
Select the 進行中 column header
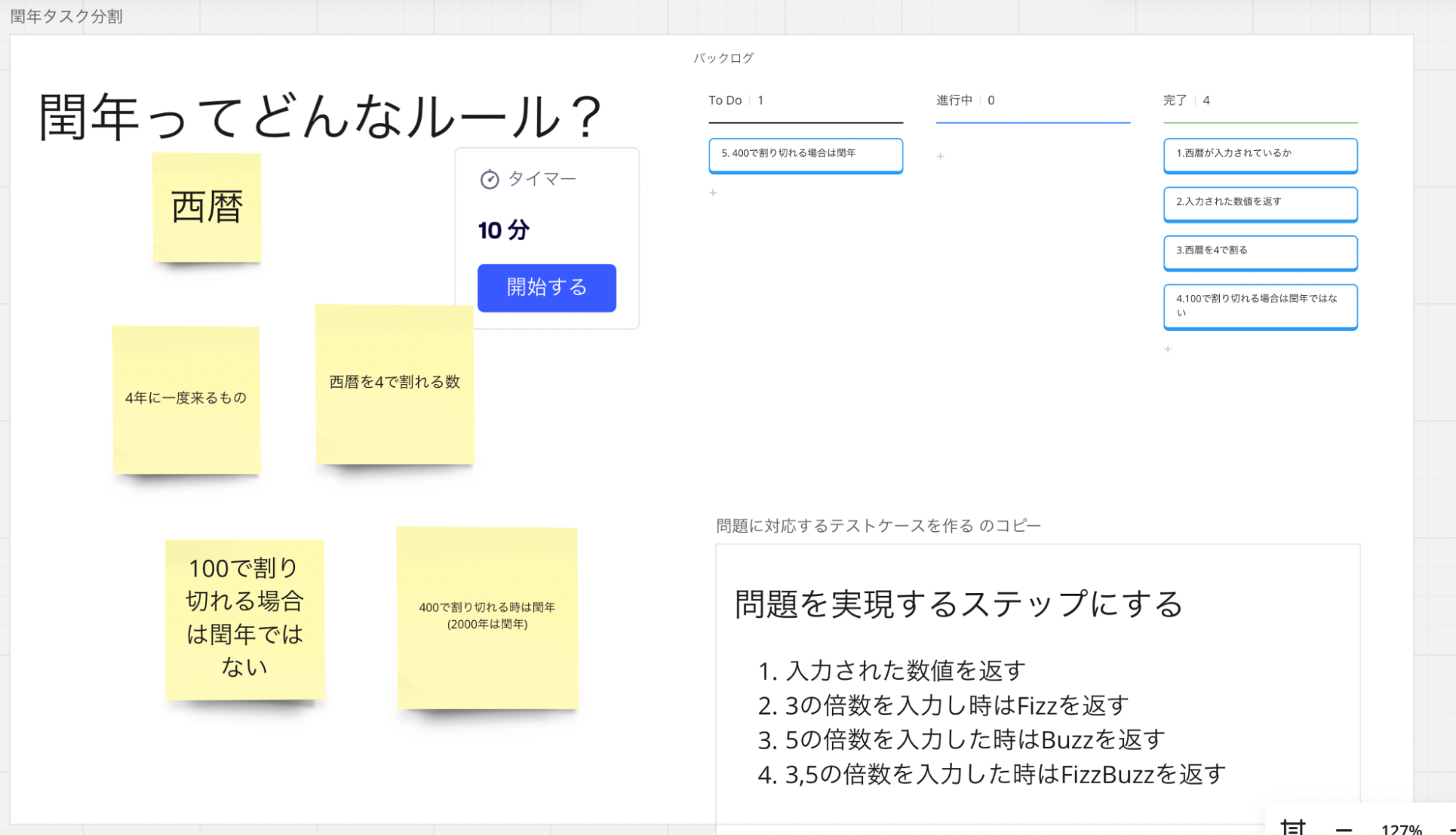954,101
